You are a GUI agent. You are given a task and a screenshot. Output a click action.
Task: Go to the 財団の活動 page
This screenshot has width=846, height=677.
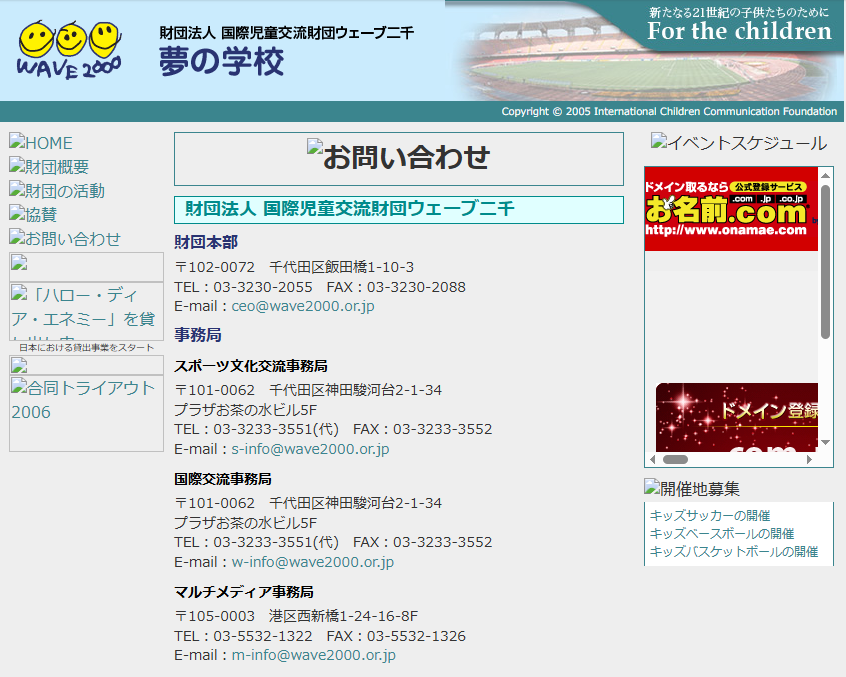(x=57, y=191)
